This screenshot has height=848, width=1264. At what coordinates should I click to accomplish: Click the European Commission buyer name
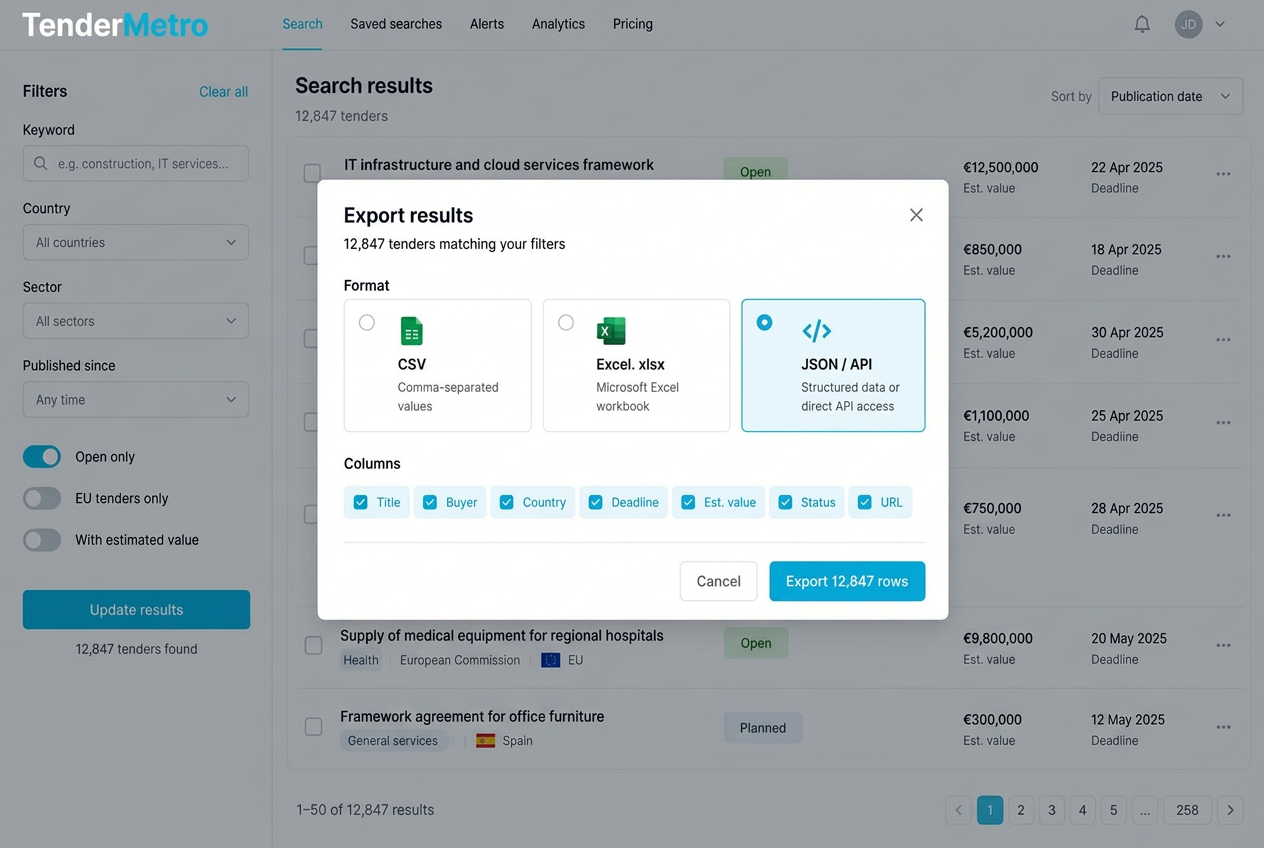(460, 660)
